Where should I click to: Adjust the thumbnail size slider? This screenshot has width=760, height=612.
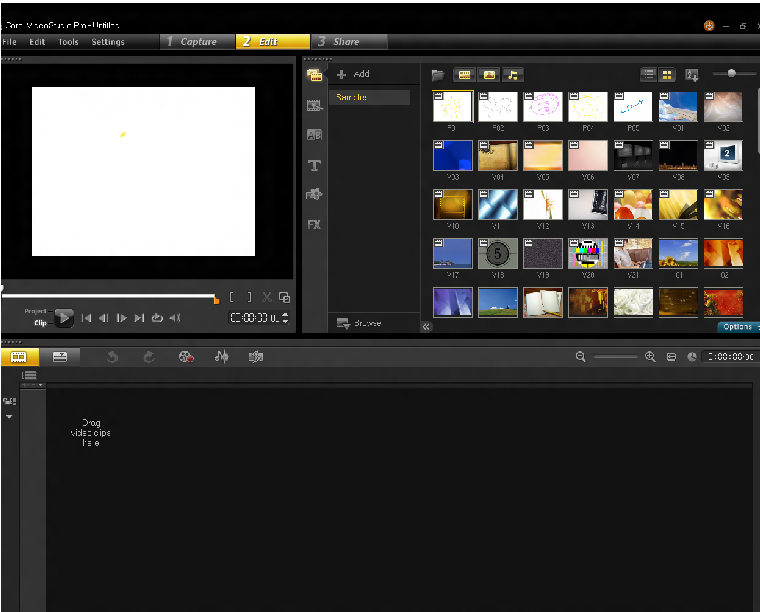click(731, 73)
